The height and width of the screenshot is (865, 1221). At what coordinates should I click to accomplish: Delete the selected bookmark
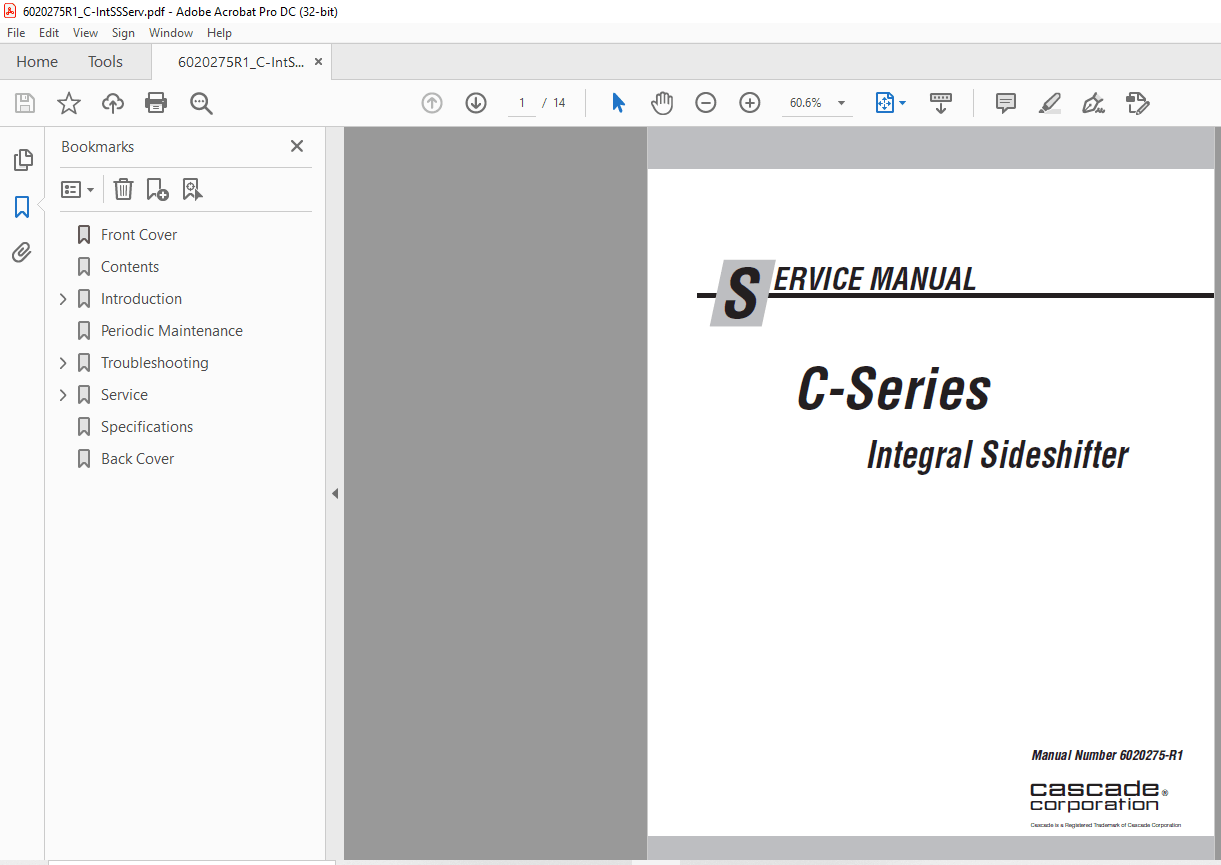(123, 189)
